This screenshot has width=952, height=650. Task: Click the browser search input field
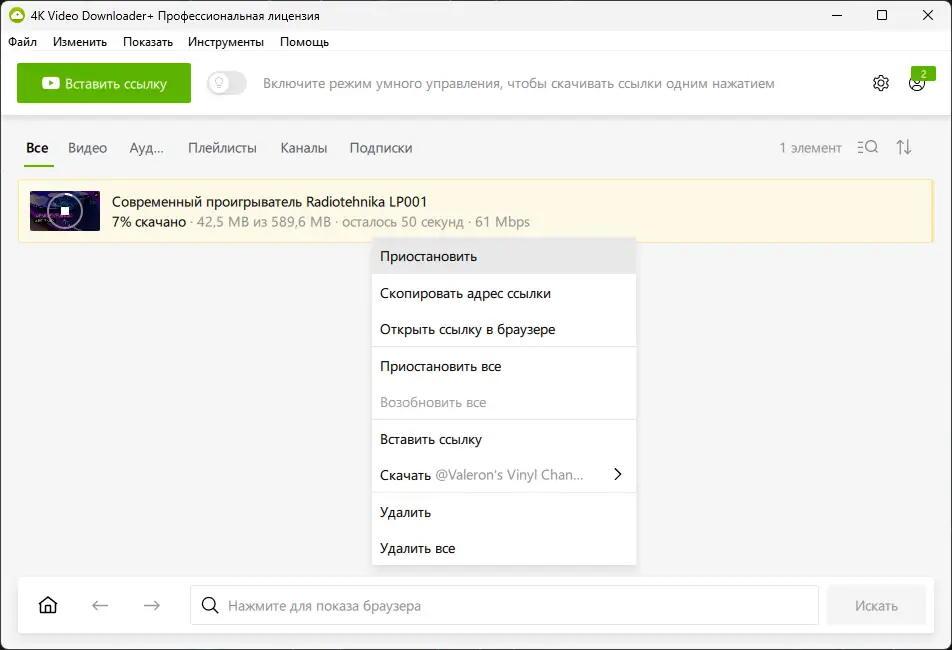click(x=510, y=605)
